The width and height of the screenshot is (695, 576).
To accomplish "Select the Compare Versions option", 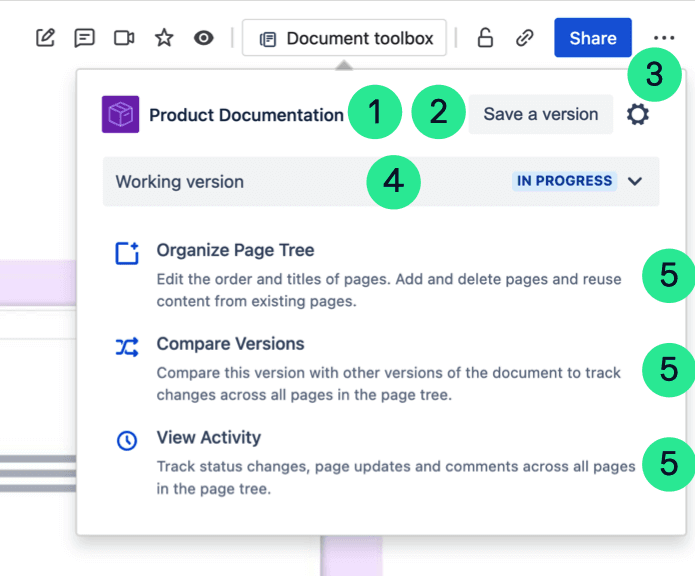I will (x=230, y=344).
